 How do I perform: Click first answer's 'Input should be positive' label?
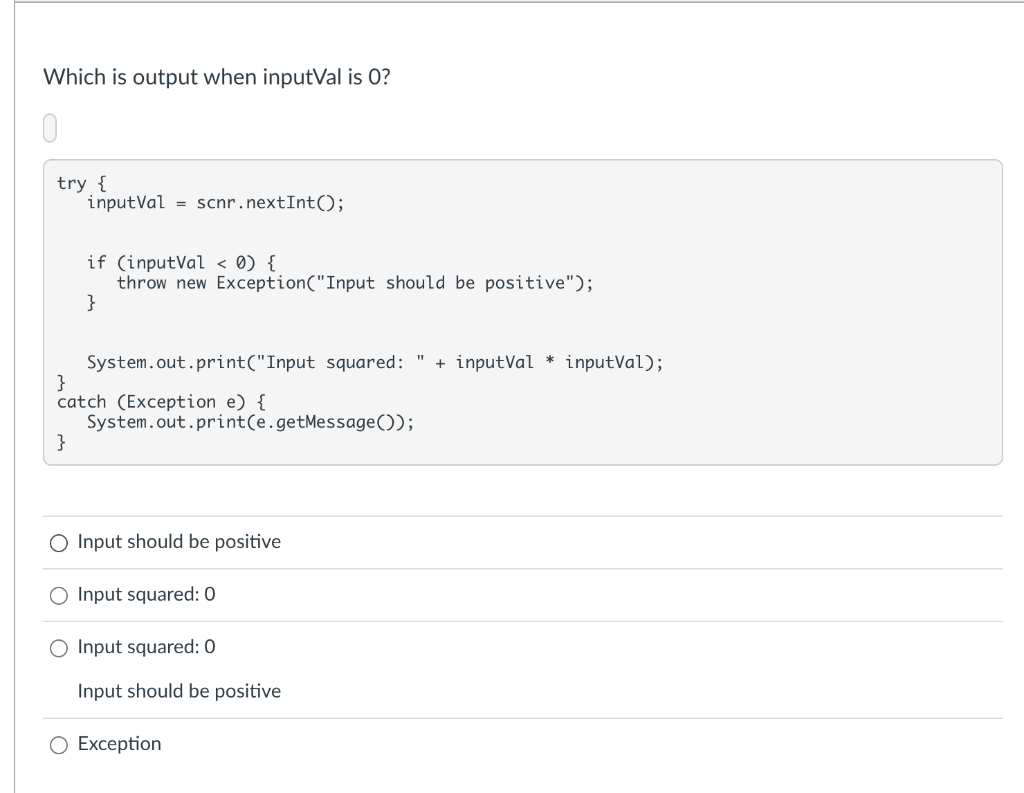[179, 542]
